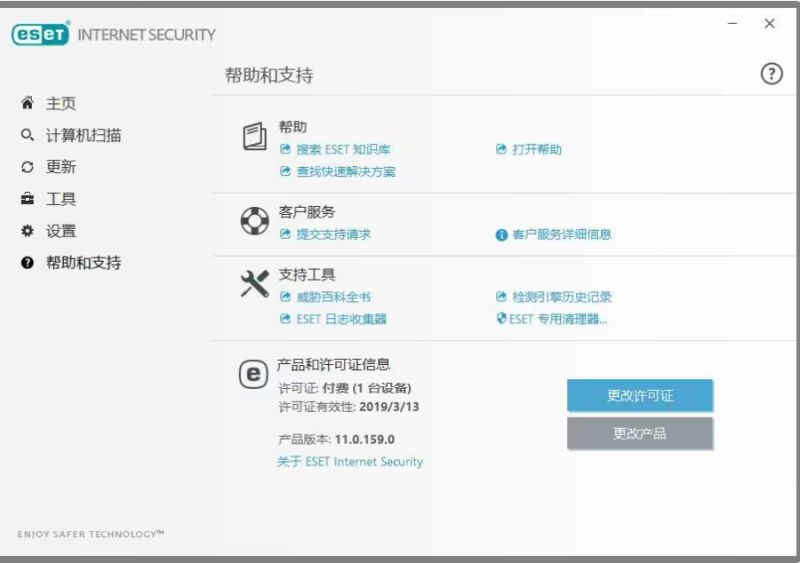Click 关于 ESET Internet Security link
The width and height of the screenshot is (800, 563).
coord(350,461)
